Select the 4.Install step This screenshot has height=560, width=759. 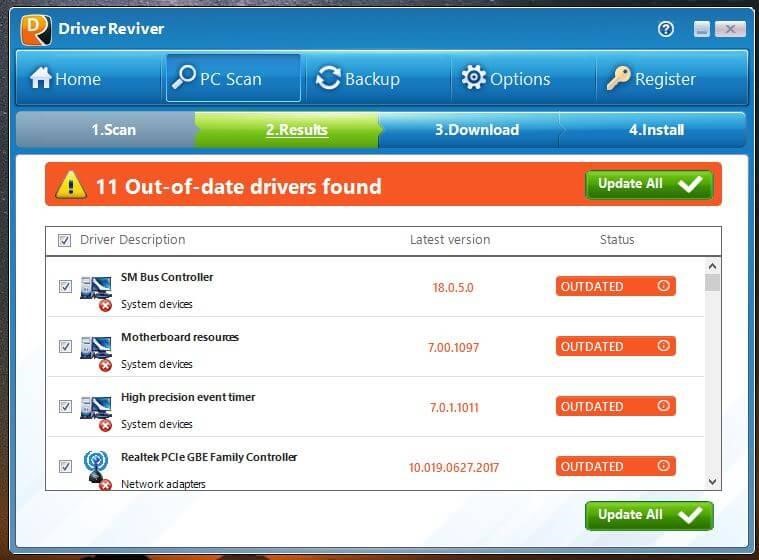(x=653, y=130)
